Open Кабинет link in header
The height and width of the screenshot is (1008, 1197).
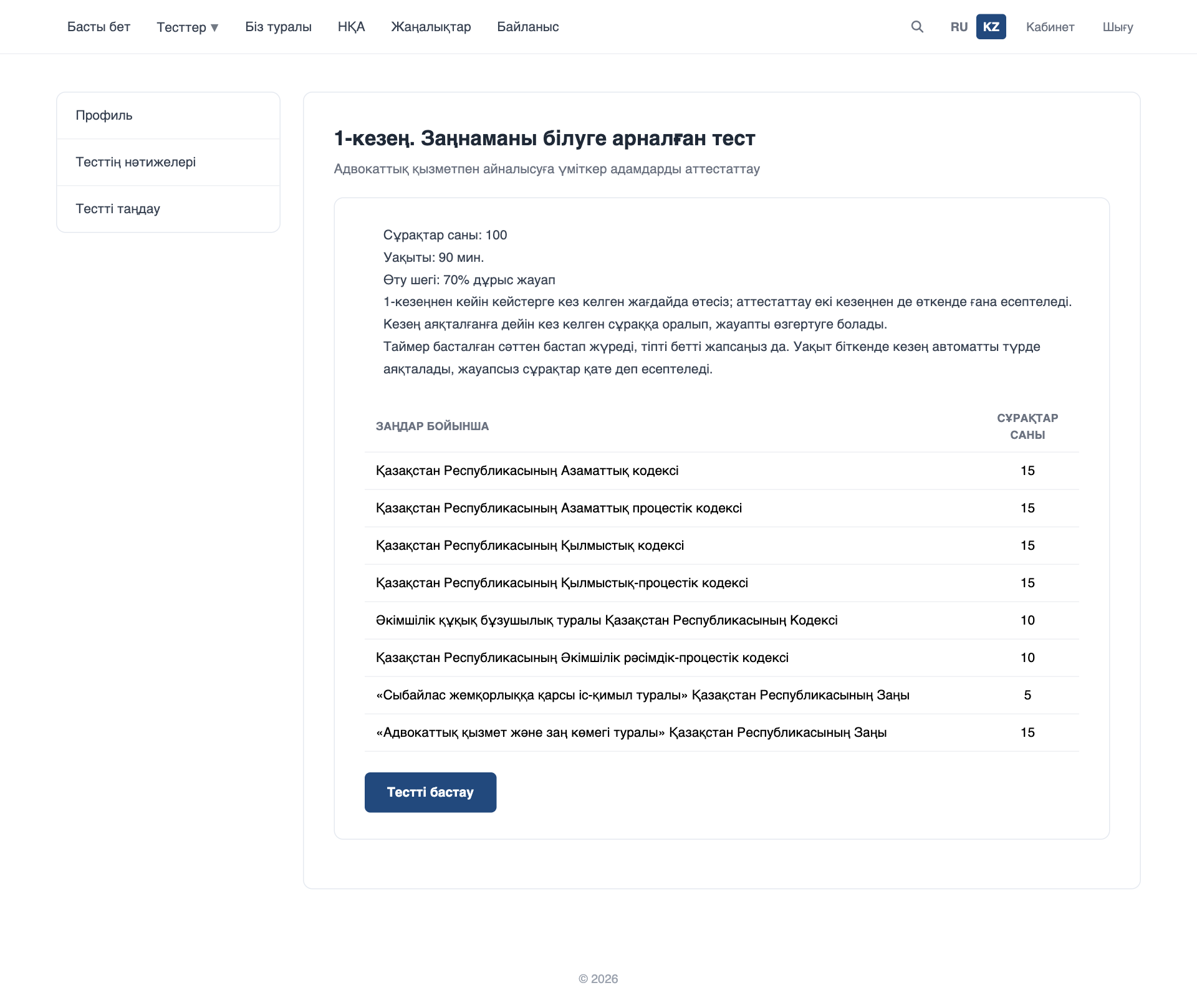[1050, 27]
